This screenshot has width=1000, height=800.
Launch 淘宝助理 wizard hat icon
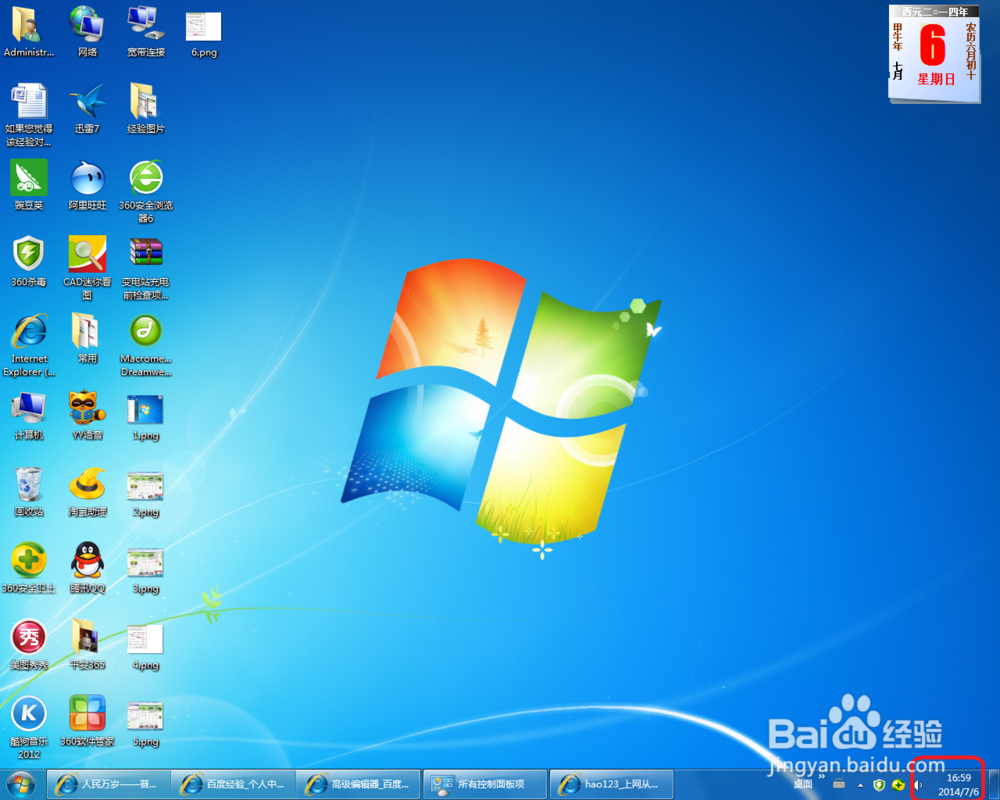click(x=87, y=492)
